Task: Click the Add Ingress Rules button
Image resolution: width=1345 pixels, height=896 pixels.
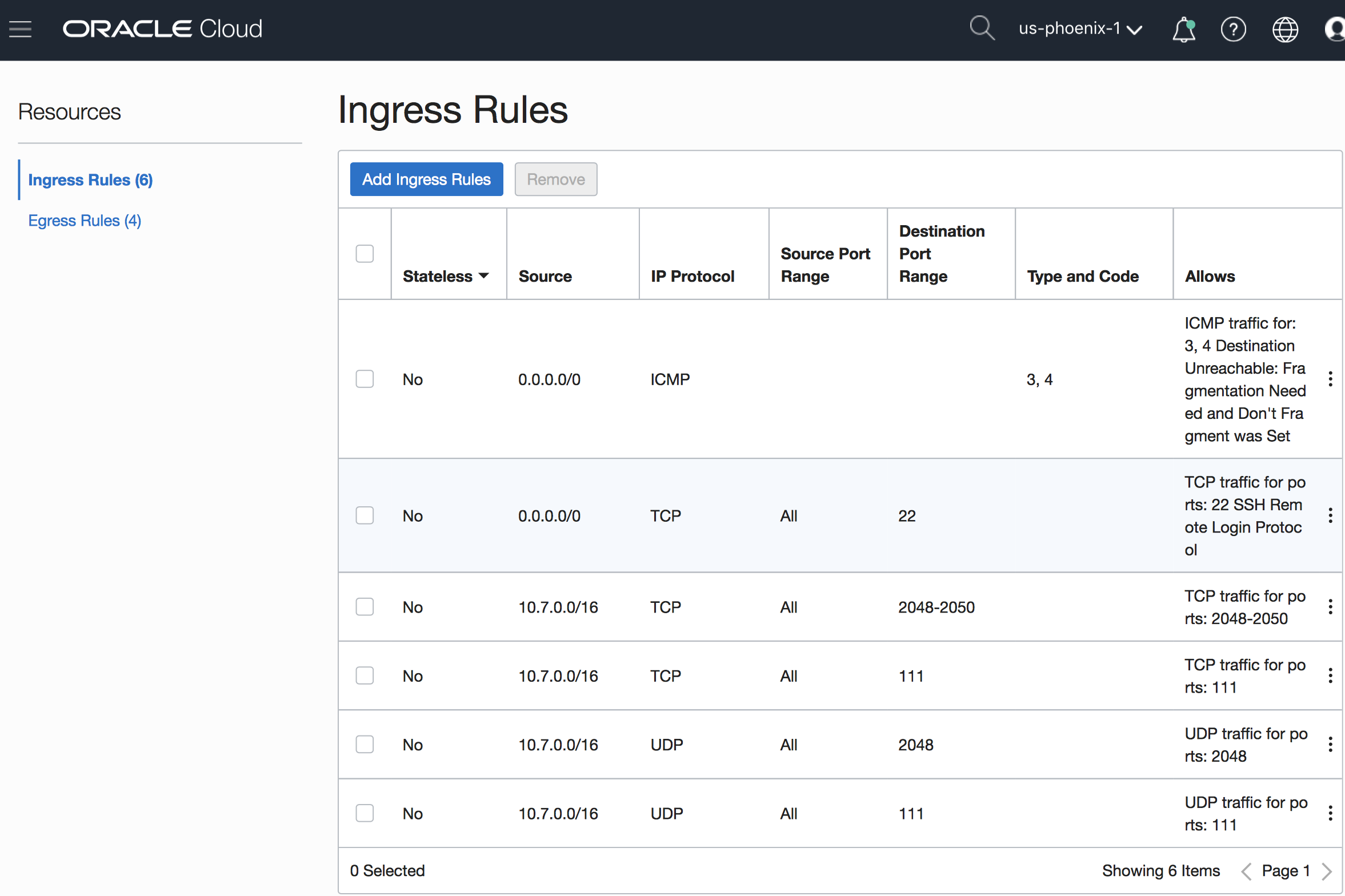Action: (426, 179)
